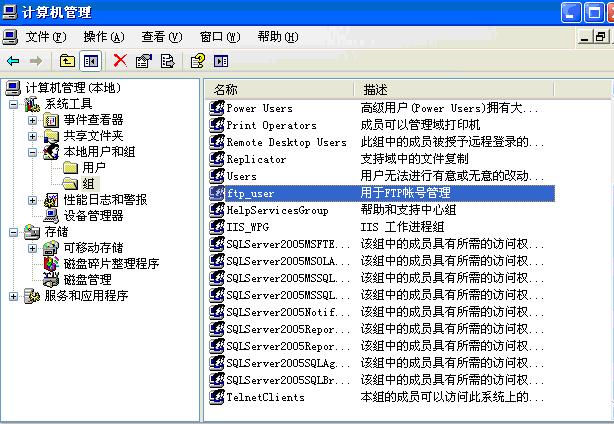Expand the 性能日志和警报 tree node
614x424 pixels.
click(x=32, y=200)
